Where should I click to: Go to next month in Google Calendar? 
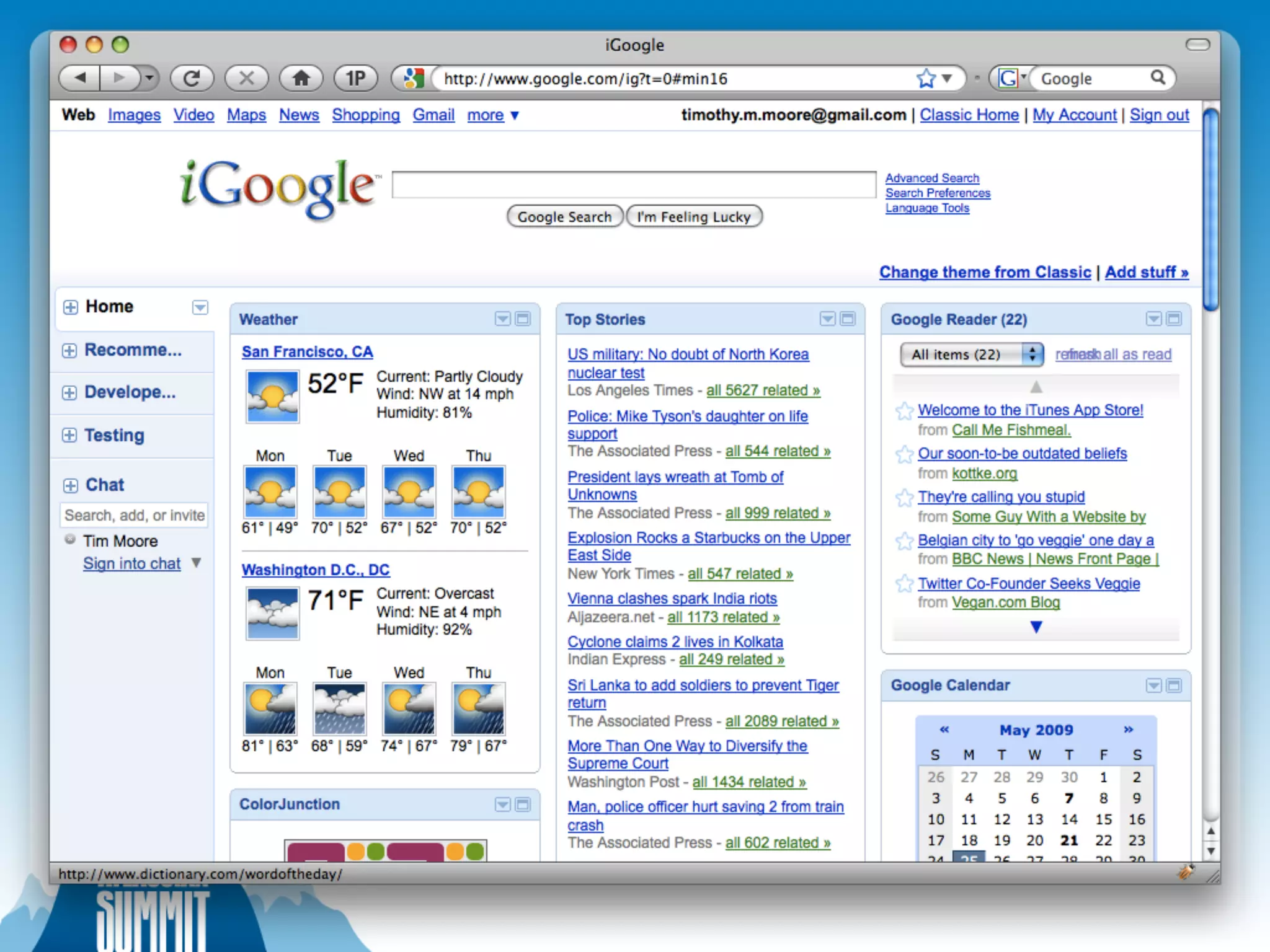coord(1129,729)
